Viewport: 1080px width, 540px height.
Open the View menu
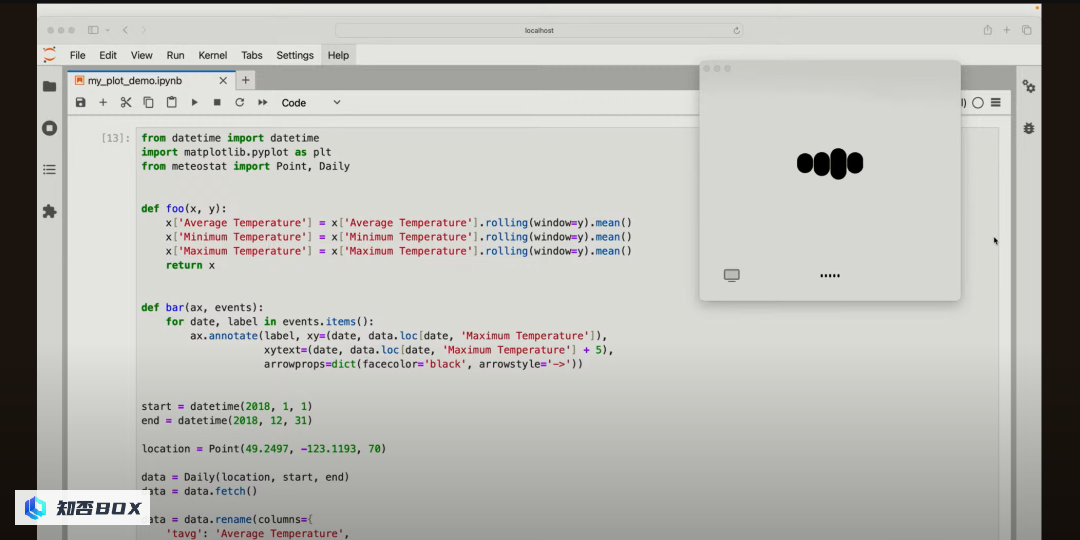(x=142, y=55)
